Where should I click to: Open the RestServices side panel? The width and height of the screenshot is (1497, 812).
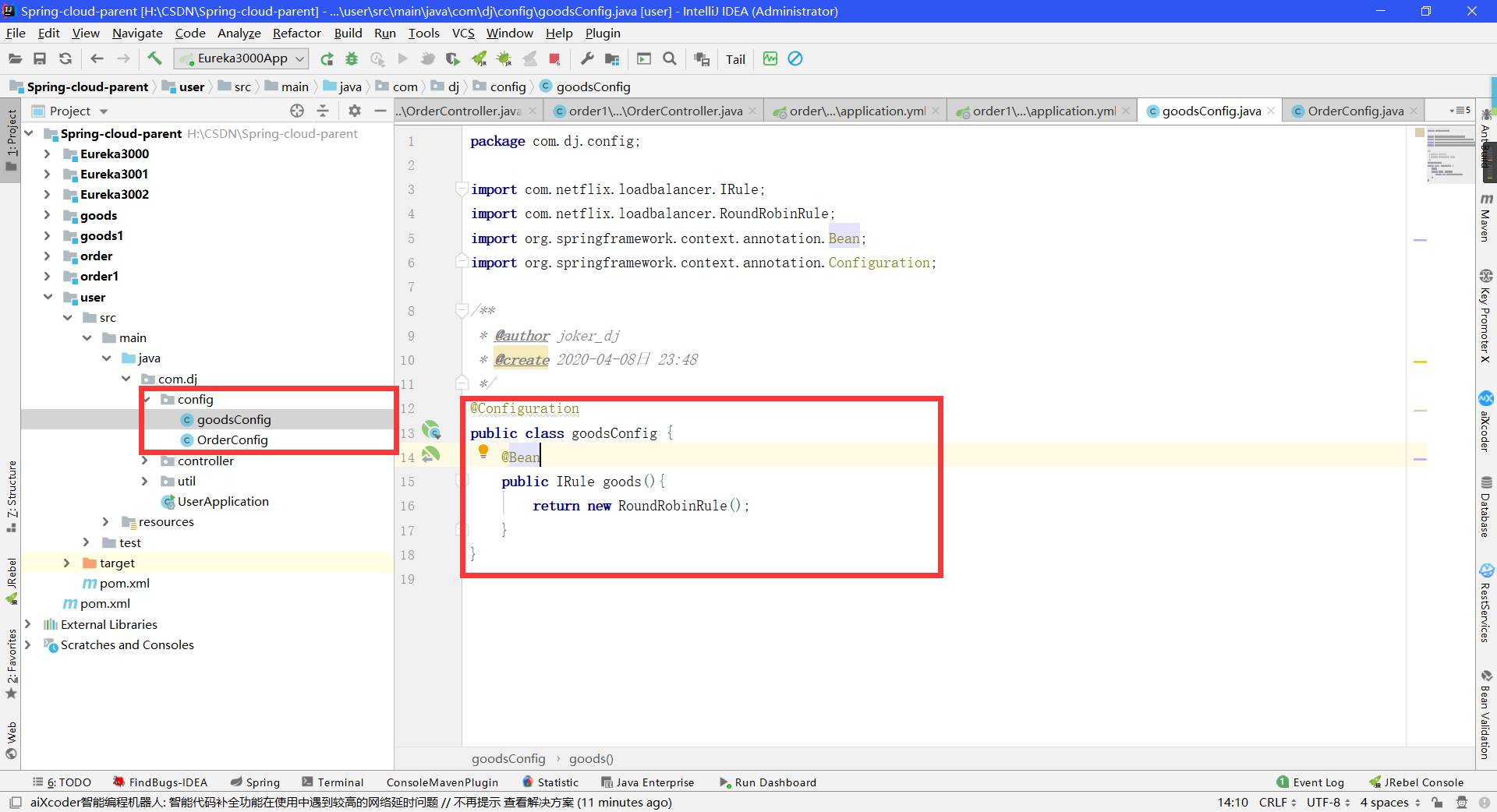(1486, 603)
